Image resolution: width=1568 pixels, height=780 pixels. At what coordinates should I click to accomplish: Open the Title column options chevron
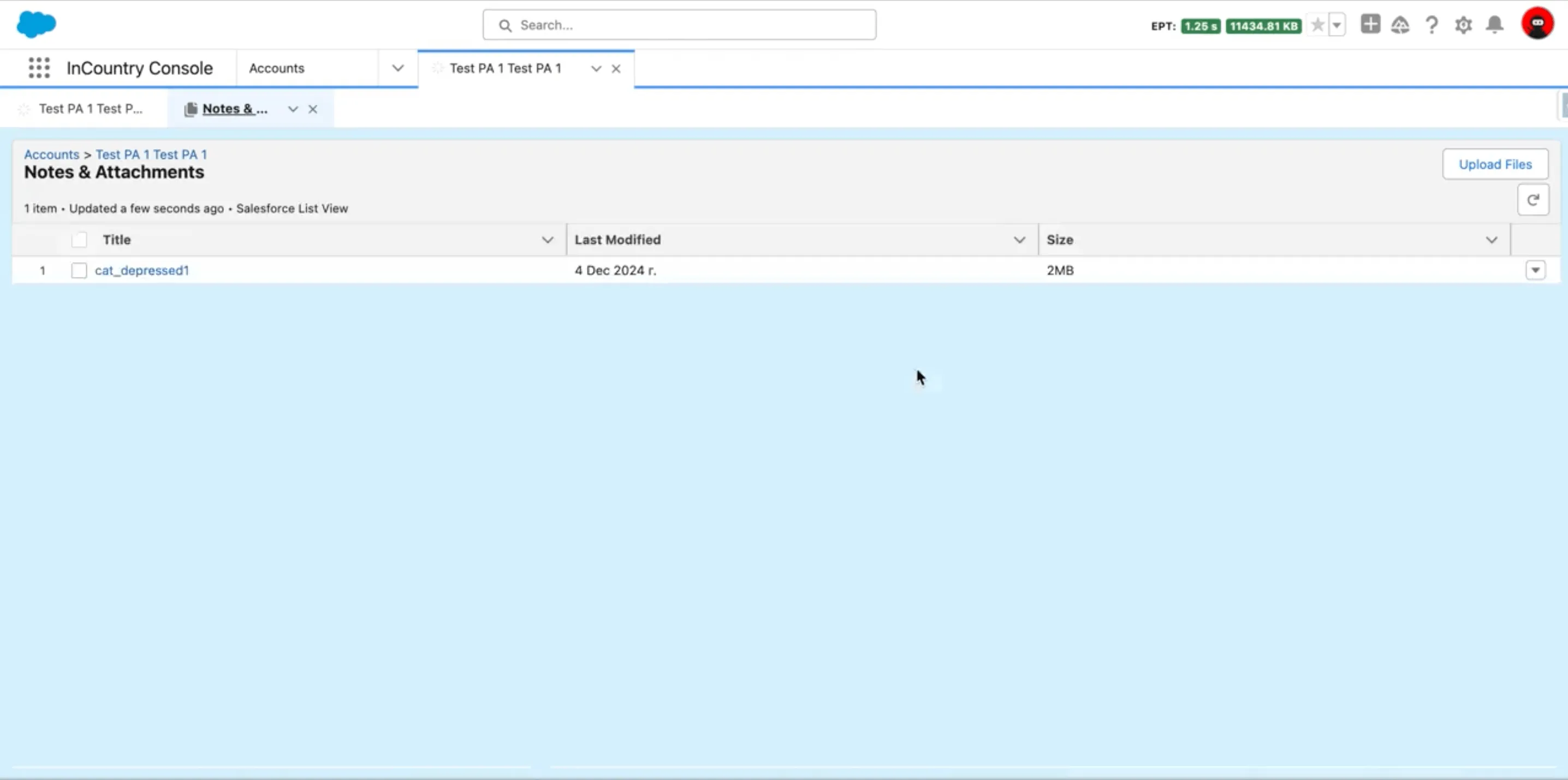pyautogui.click(x=547, y=240)
